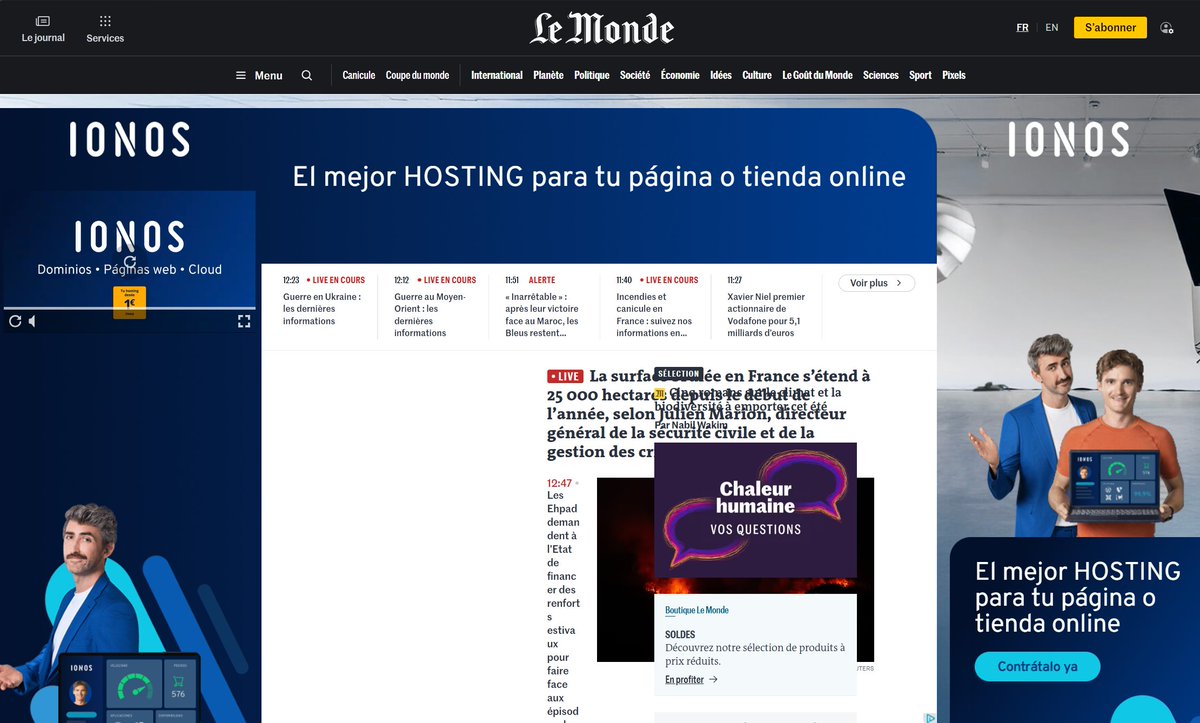The image size is (1200, 723).
Task: Click Chaleur humaine Vos questions image
Action: click(755, 510)
